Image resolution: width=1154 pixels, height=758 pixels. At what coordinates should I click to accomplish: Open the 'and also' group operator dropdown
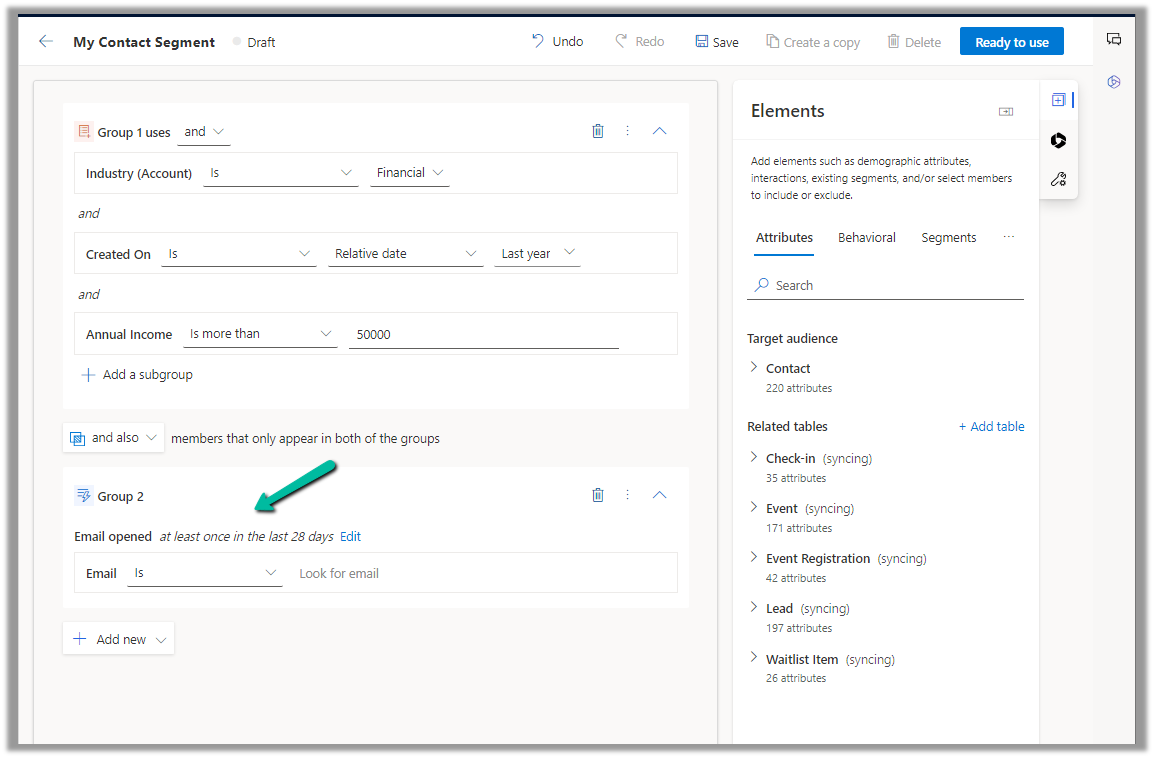click(114, 438)
